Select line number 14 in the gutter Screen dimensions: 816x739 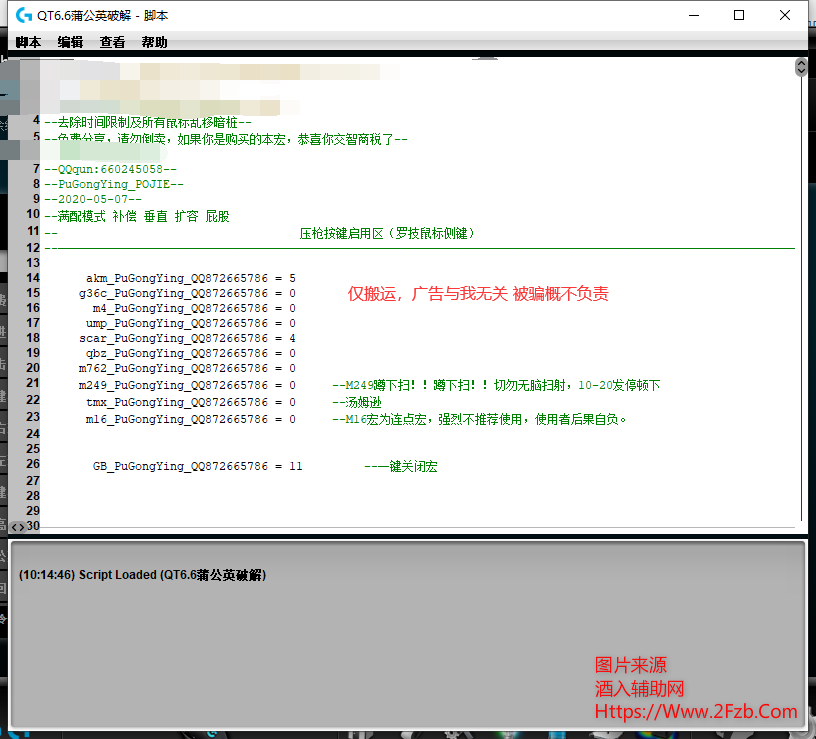point(33,275)
